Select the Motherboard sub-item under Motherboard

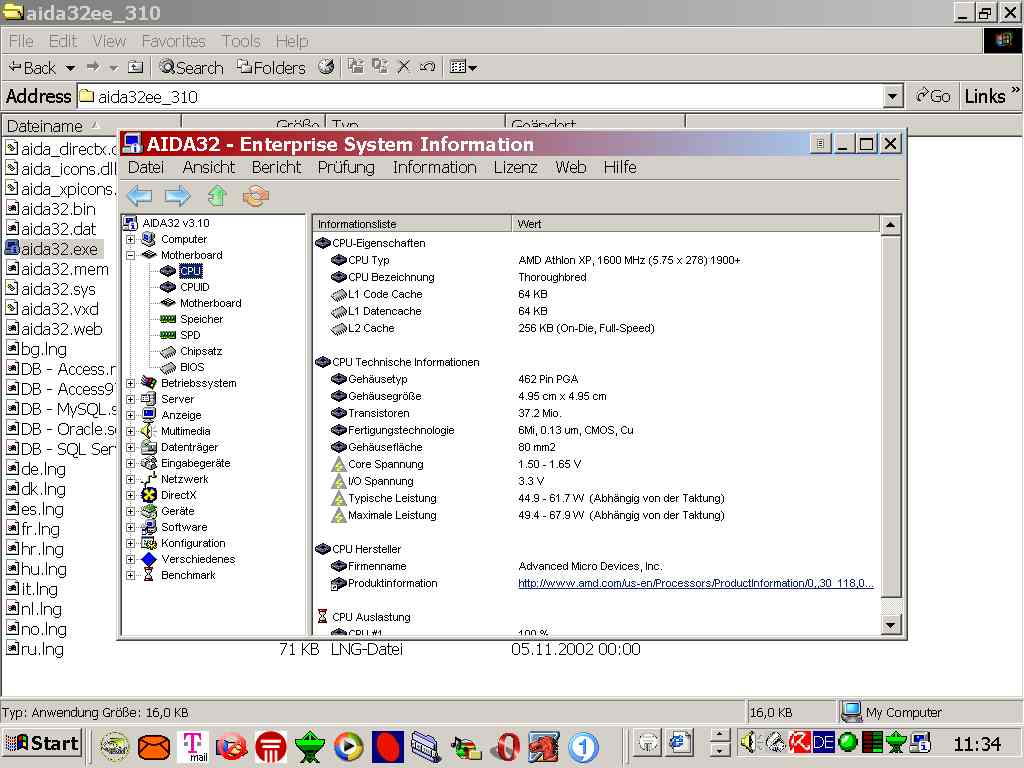(x=210, y=303)
